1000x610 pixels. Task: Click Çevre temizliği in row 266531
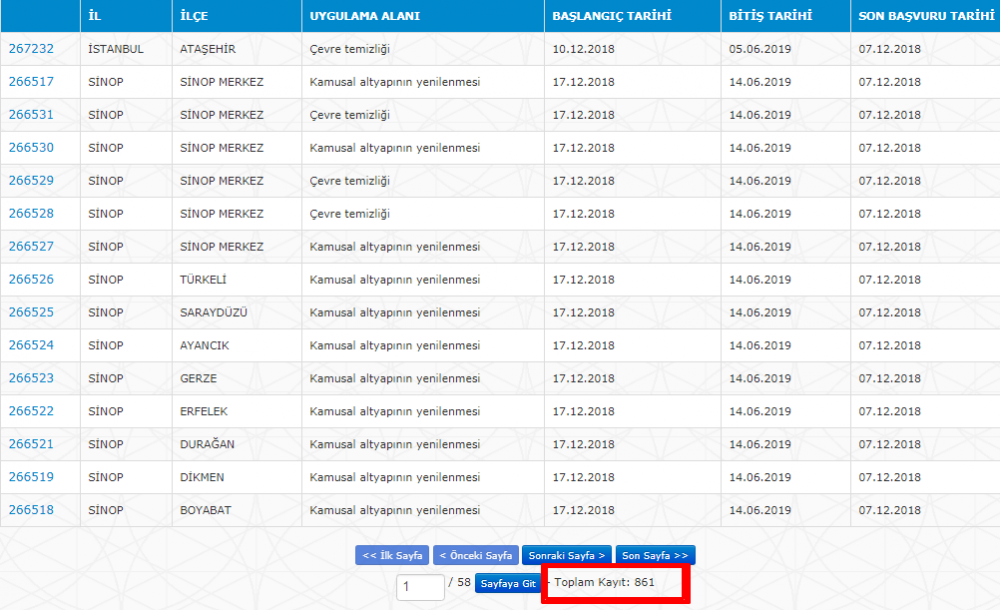click(x=349, y=115)
